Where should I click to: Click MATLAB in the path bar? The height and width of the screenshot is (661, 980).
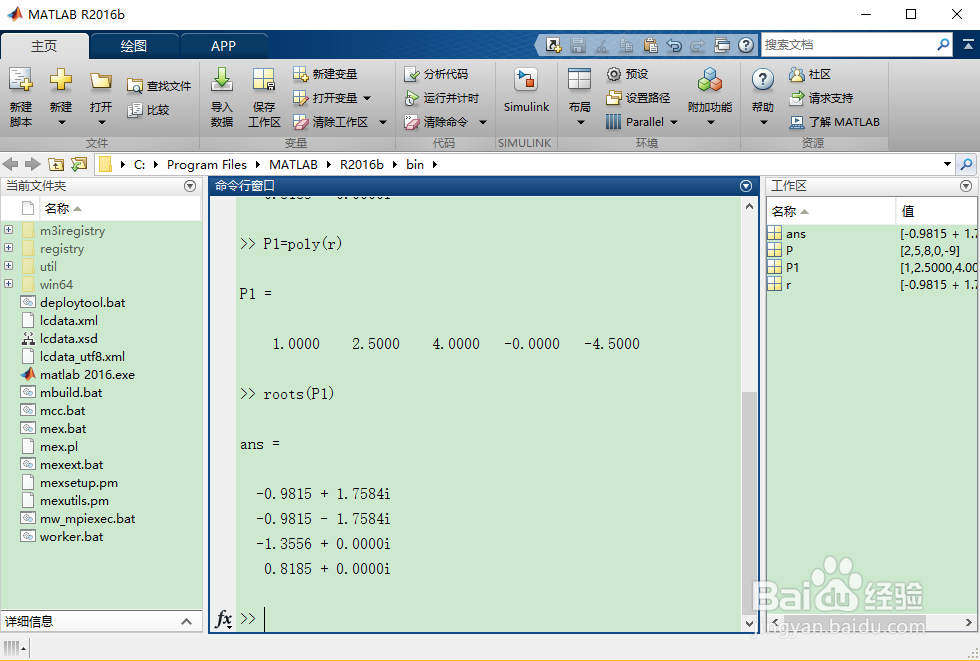293,165
